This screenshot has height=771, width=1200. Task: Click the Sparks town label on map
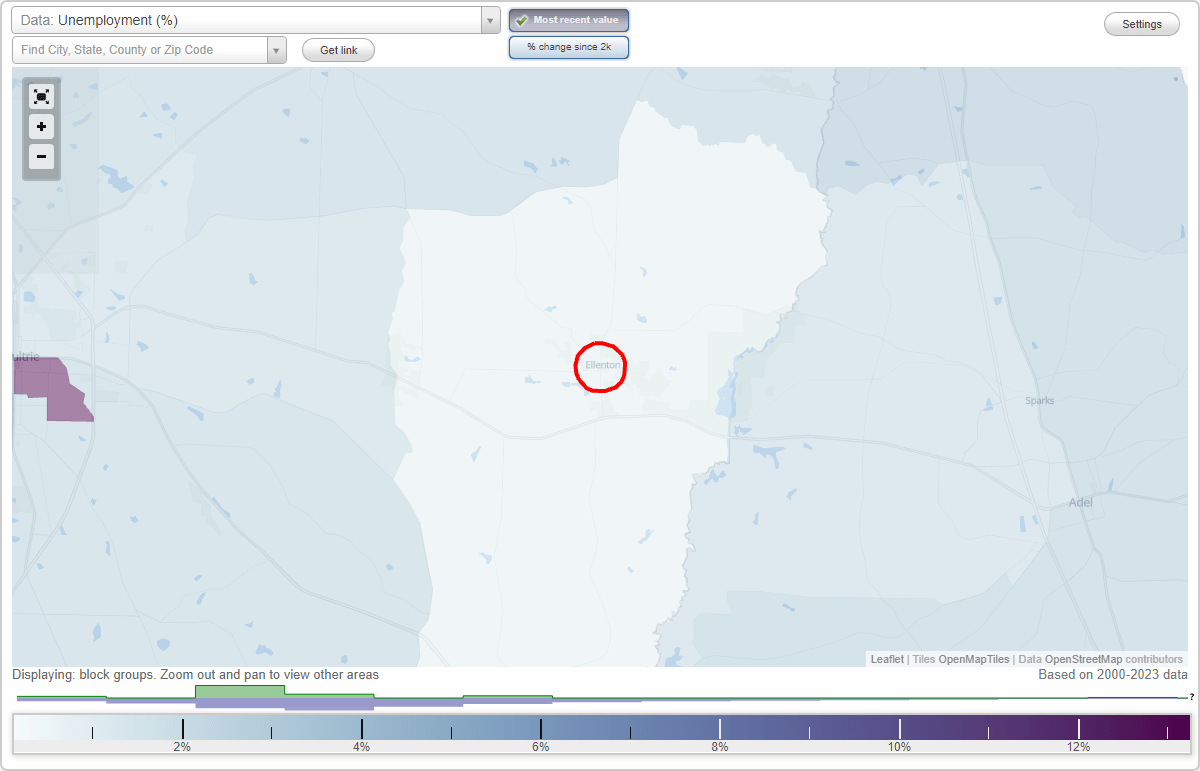click(1040, 401)
